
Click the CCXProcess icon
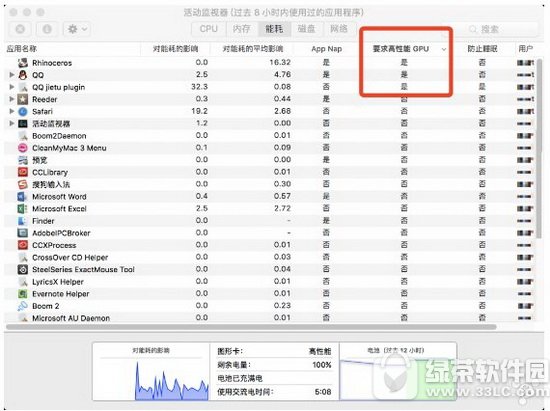[23, 245]
